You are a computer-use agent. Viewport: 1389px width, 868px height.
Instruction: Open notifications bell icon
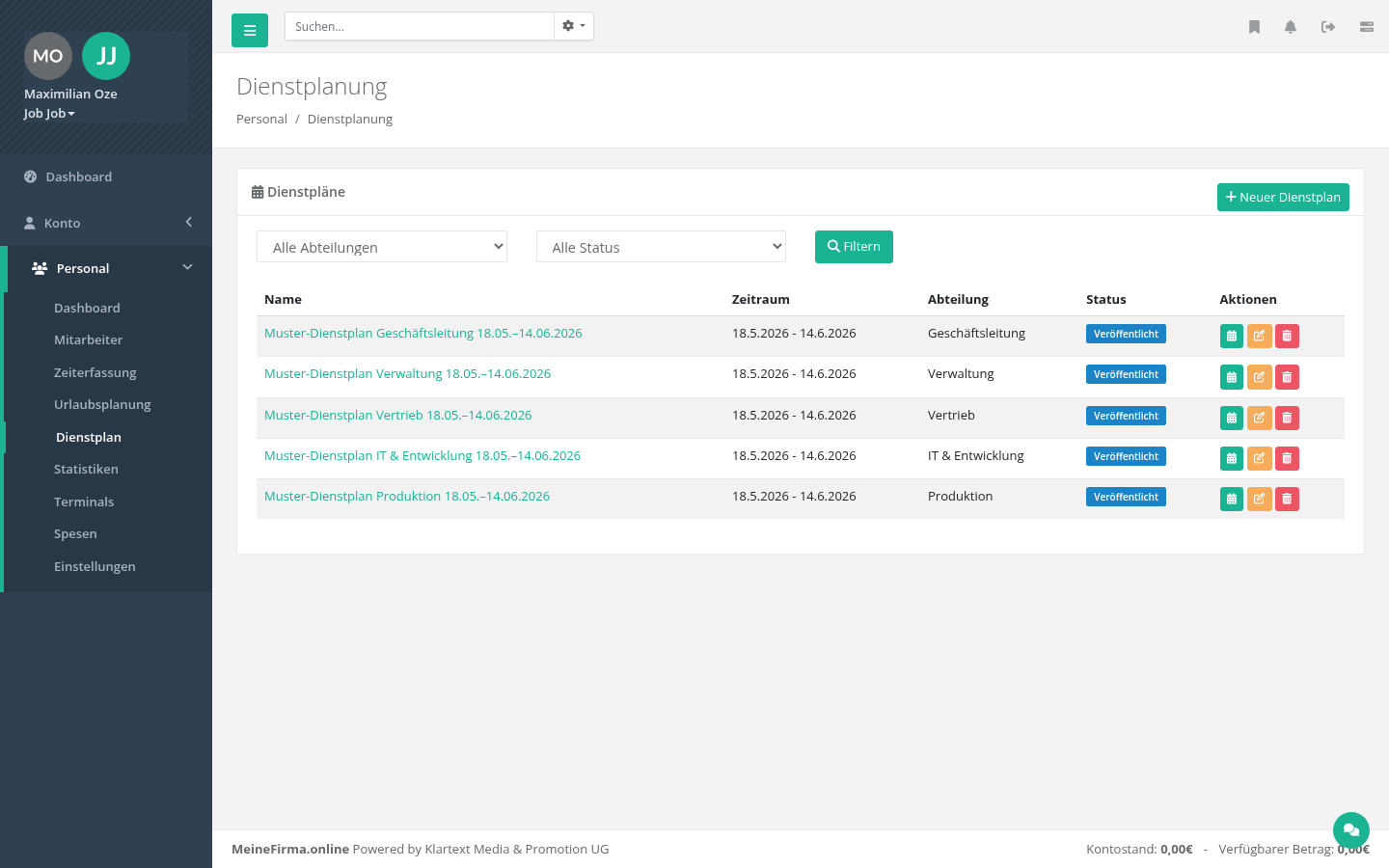pos(1291,27)
